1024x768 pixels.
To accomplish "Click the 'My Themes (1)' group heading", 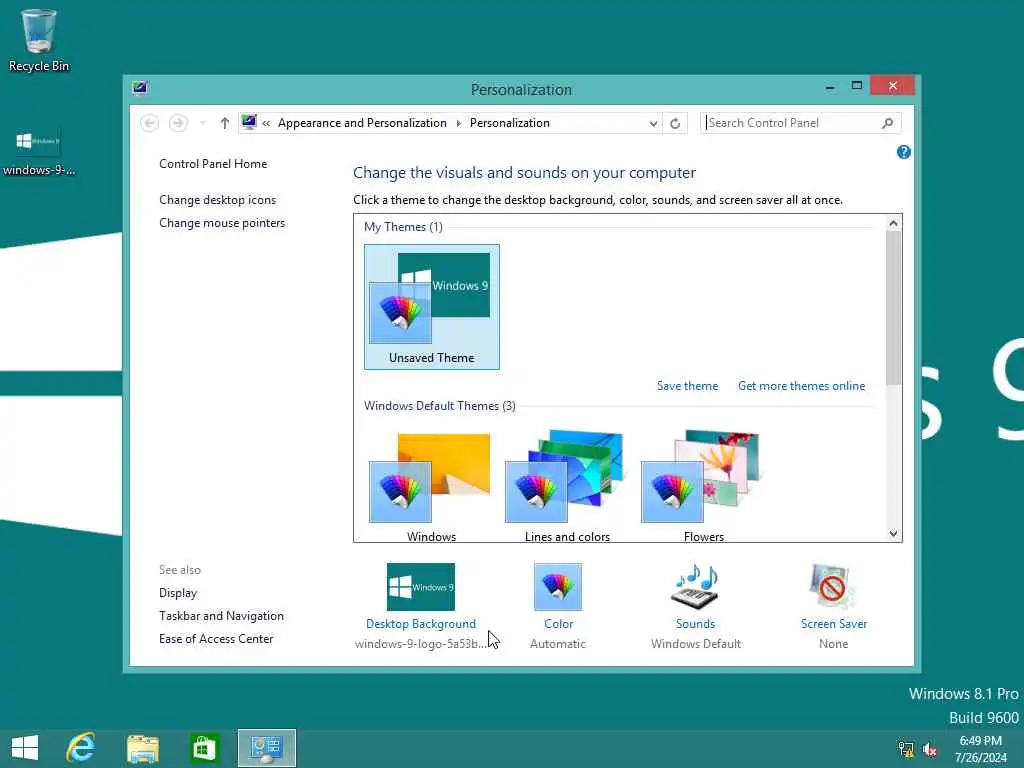I will [x=403, y=227].
